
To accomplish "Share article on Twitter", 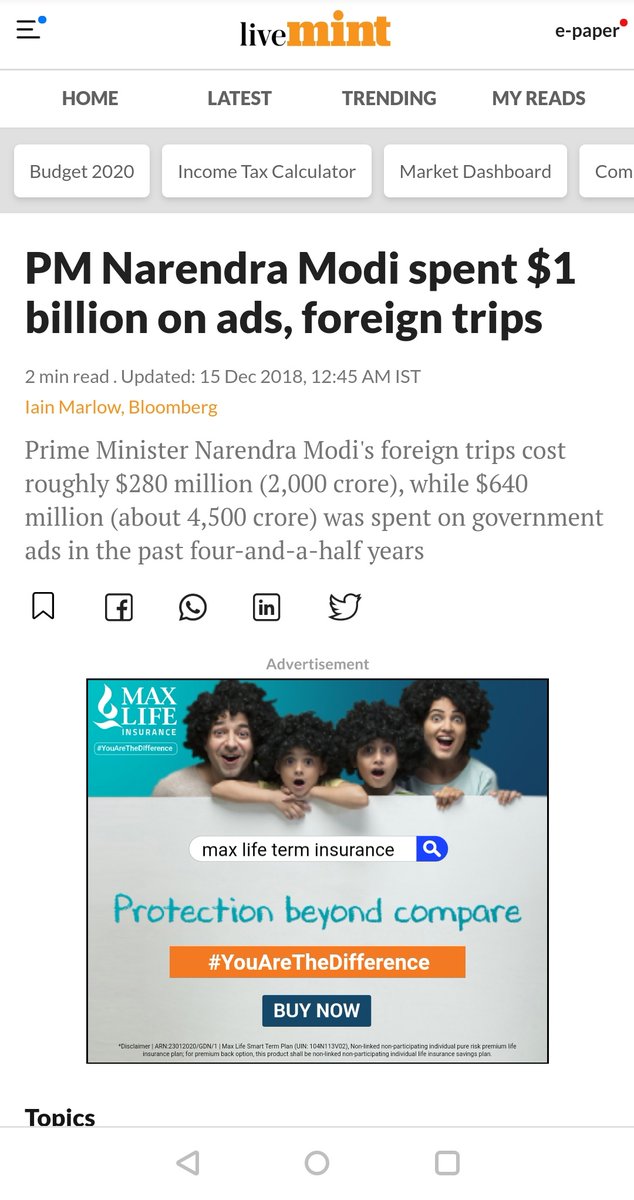I will click(344, 607).
